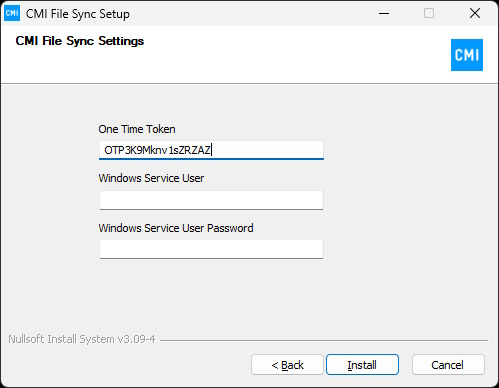Click the Windows Service User label
499x388 pixels.
coord(151,178)
